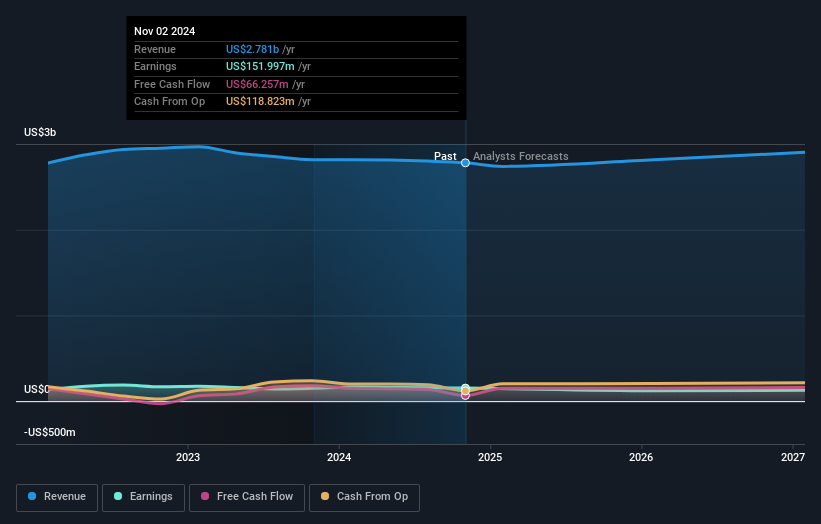Click the US$0 y-axis label

point(36,389)
